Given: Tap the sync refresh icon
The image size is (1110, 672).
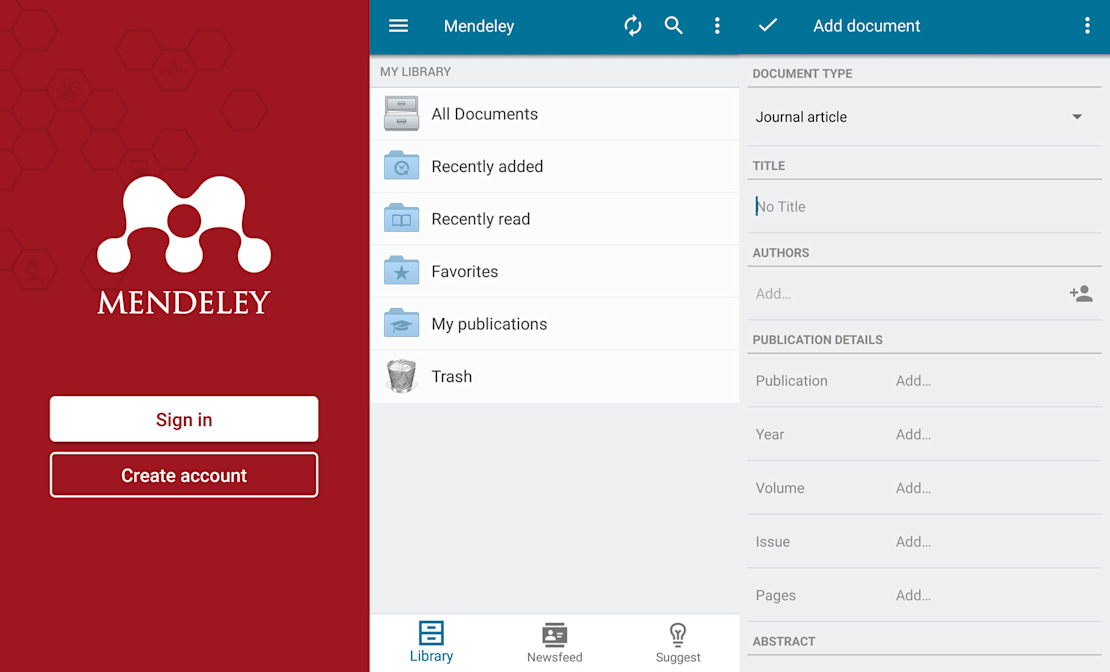Looking at the screenshot, I should (x=633, y=26).
